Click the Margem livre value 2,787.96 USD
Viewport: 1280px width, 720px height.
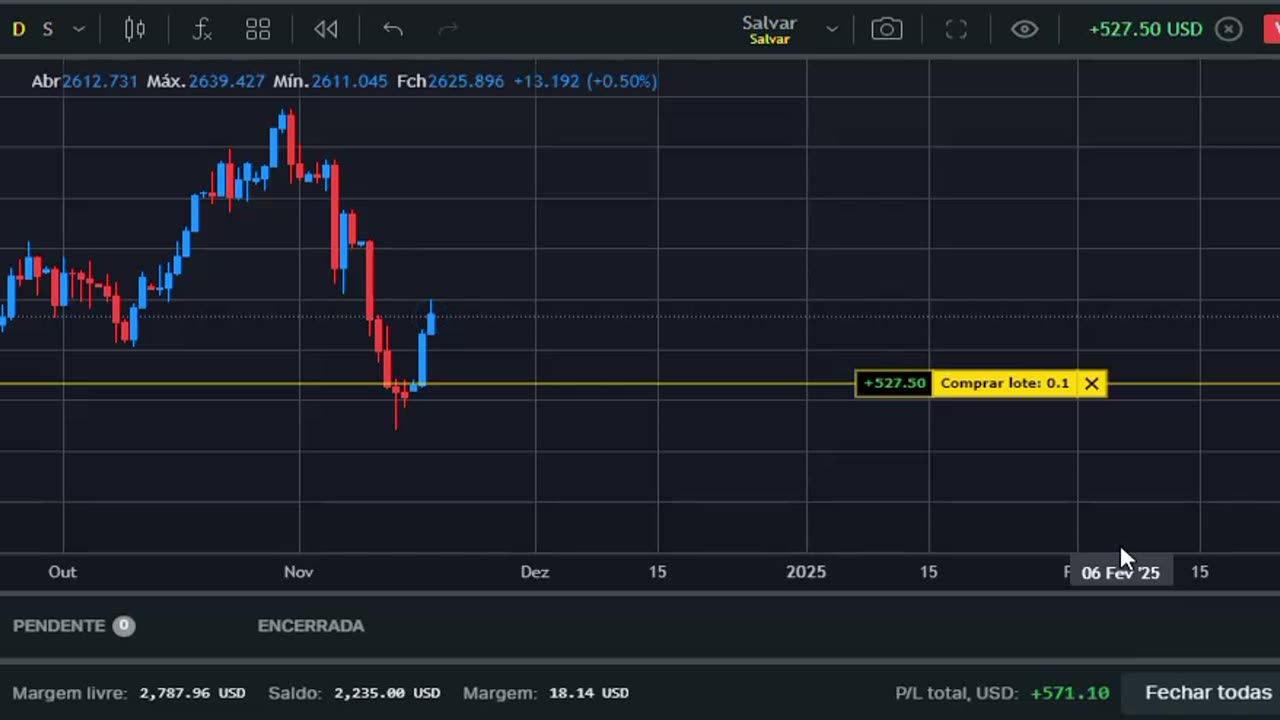[x=192, y=693]
